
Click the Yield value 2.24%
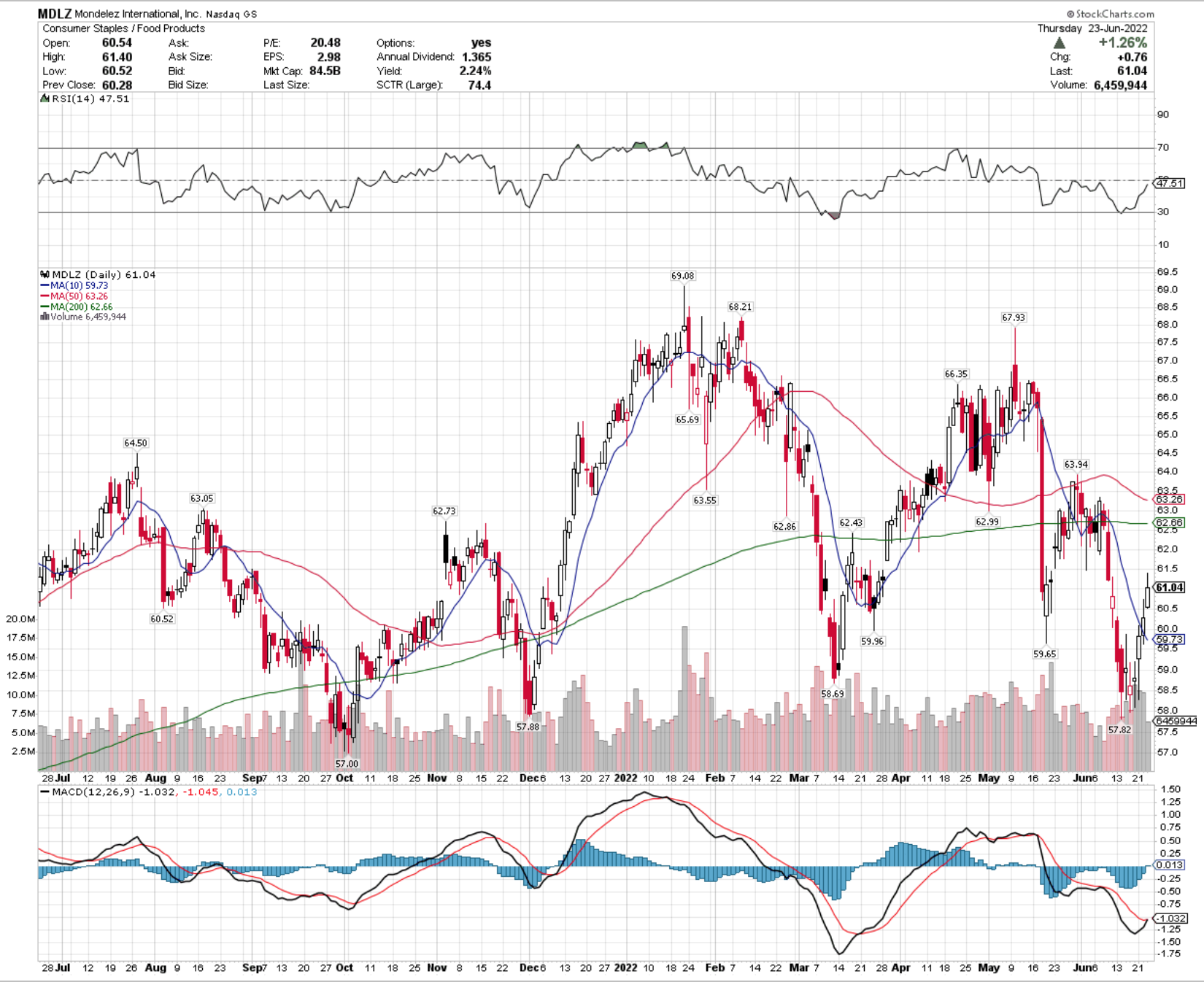tap(475, 71)
